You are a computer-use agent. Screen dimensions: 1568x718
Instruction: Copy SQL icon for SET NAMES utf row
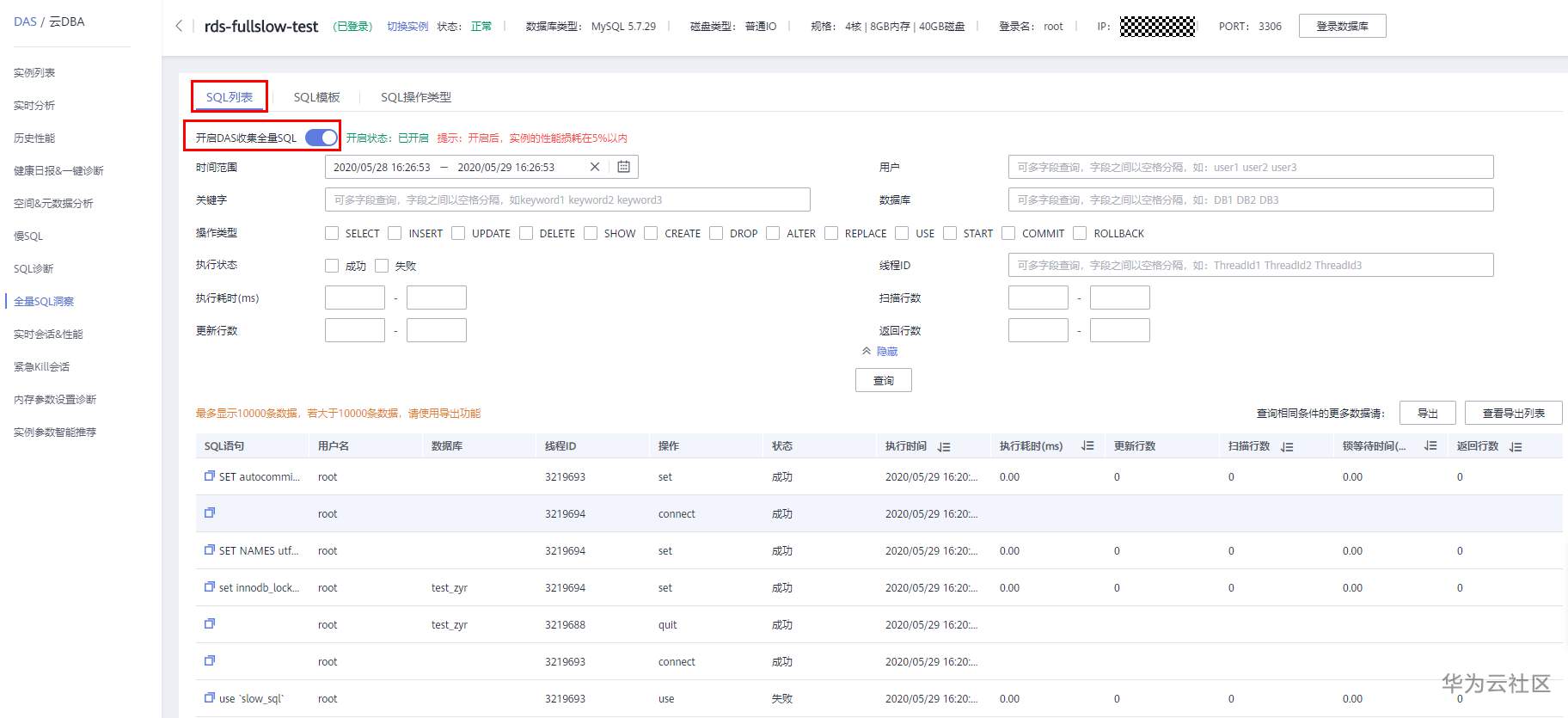click(x=209, y=549)
